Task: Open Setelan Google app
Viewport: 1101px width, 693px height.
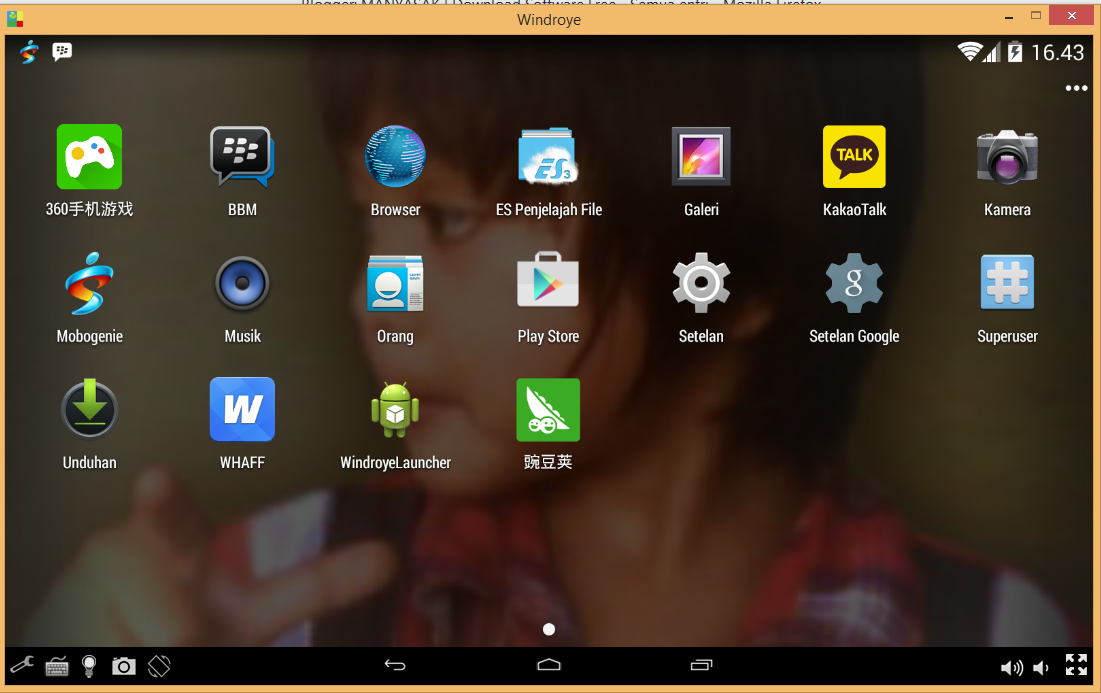Action: 854,283
